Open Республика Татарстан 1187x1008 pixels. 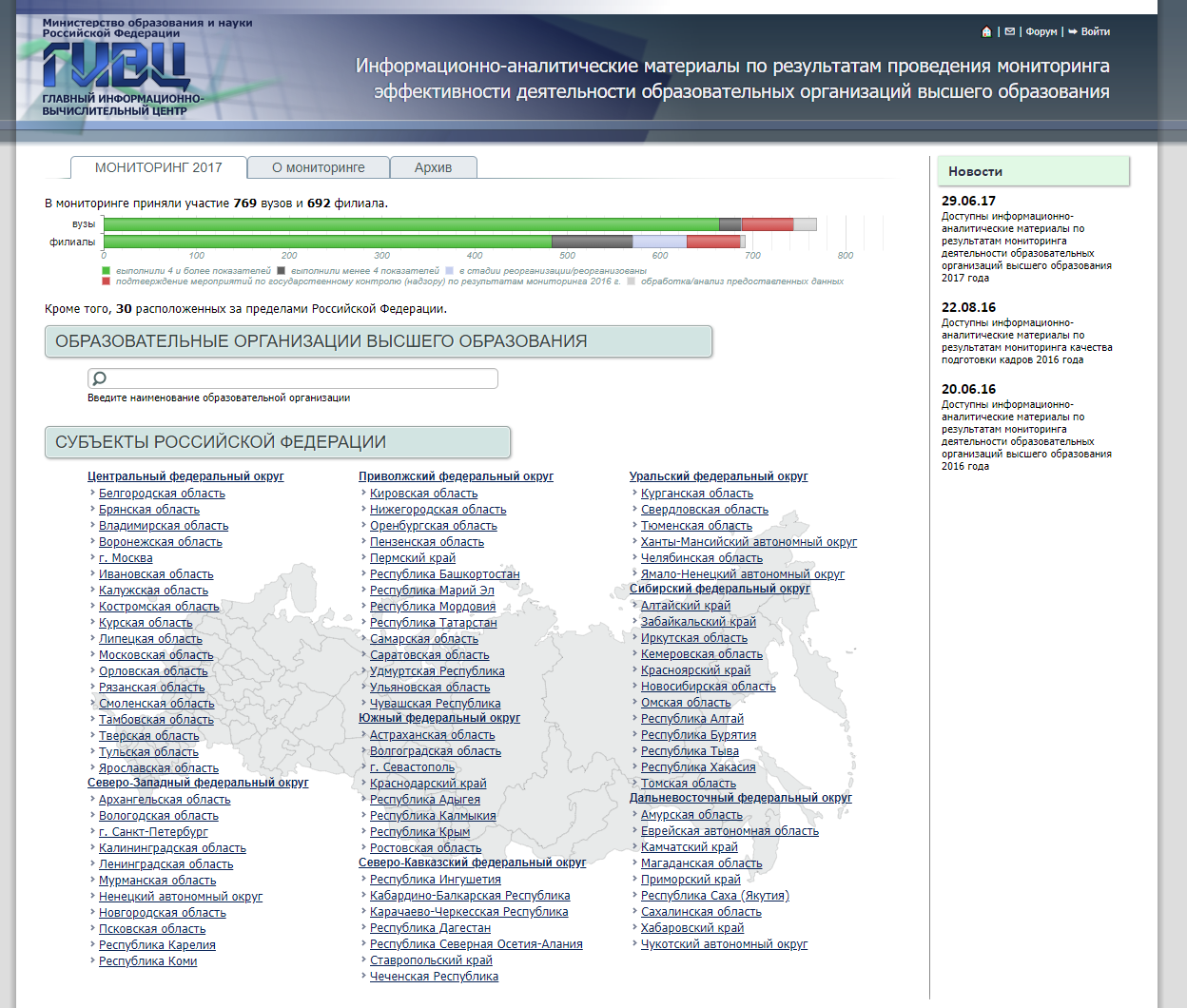click(434, 623)
